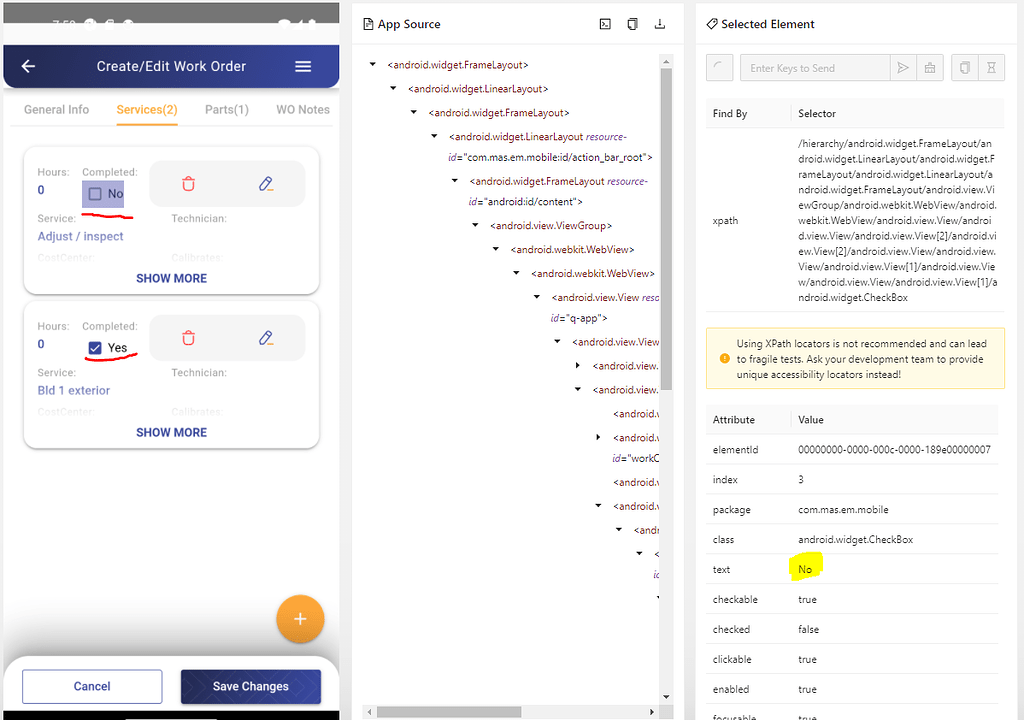This screenshot has width=1024, height=720.
Task: Switch to the Parts(1) tab
Action: [229, 110]
